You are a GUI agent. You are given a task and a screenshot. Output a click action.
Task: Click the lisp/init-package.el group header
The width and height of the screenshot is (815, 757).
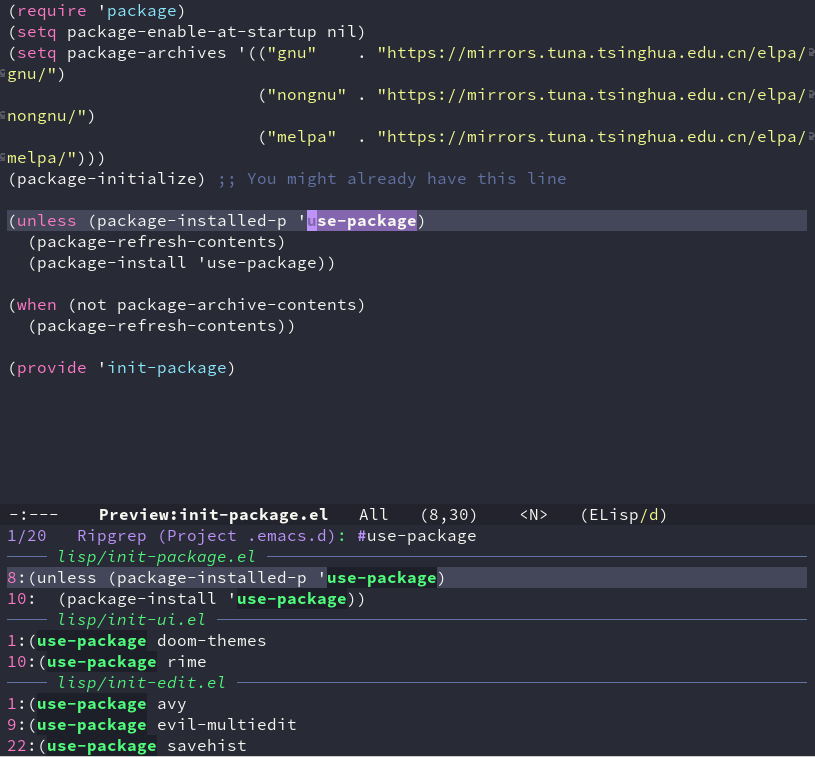click(x=156, y=557)
